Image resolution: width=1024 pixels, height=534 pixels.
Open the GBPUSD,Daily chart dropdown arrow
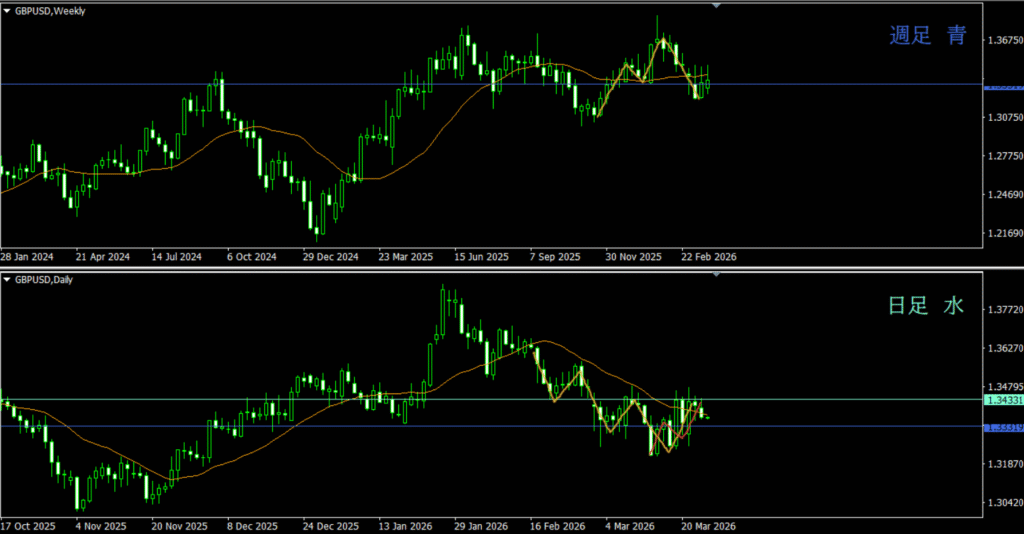(7, 281)
